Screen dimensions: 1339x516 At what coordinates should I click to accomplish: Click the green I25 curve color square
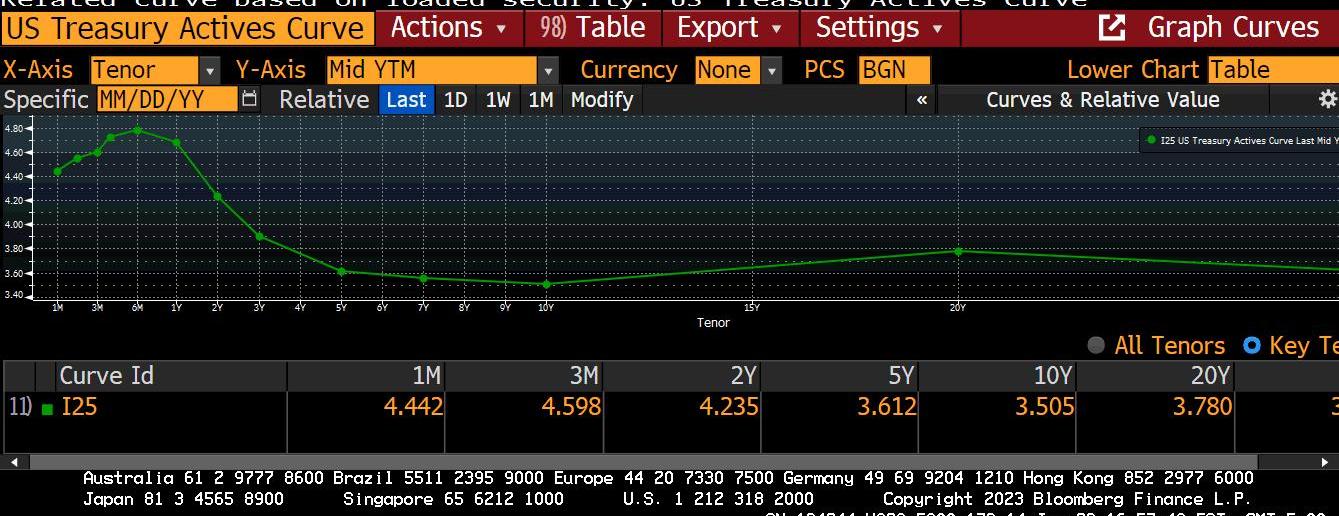point(47,408)
